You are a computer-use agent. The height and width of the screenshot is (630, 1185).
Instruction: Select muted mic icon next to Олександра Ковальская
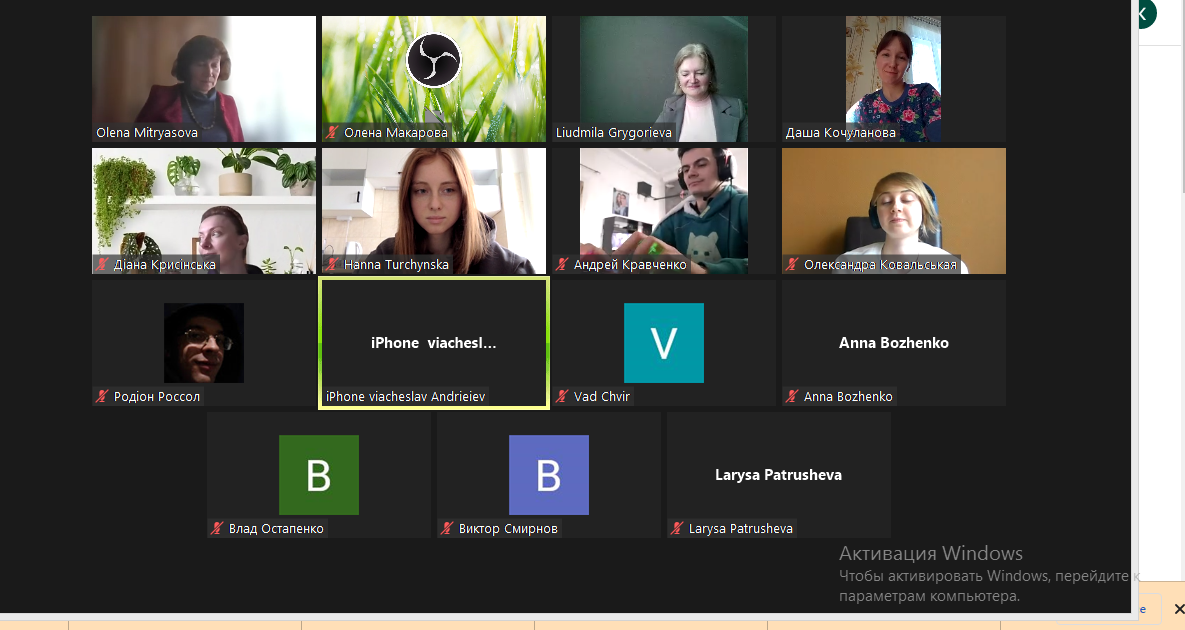pyautogui.click(x=792, y=264)
